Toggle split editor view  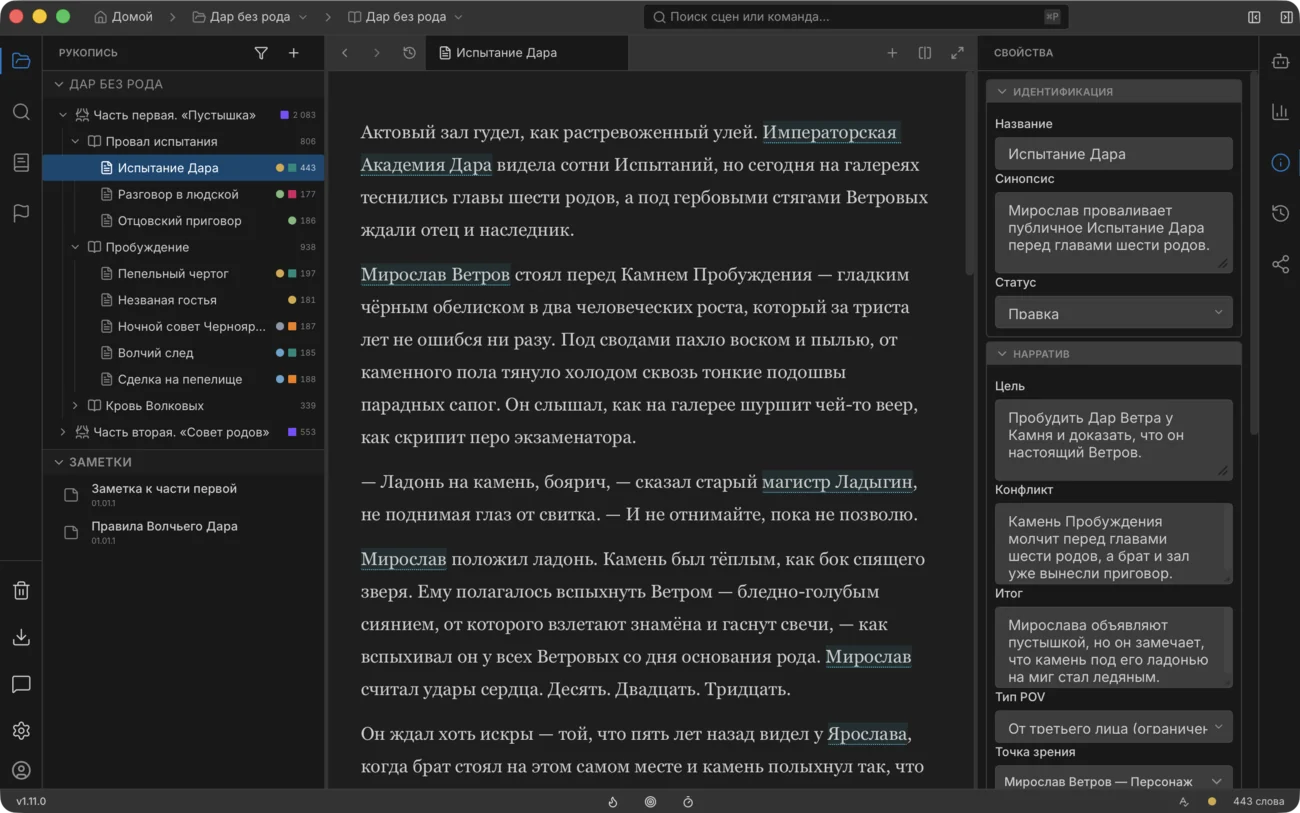coord(925,53)
